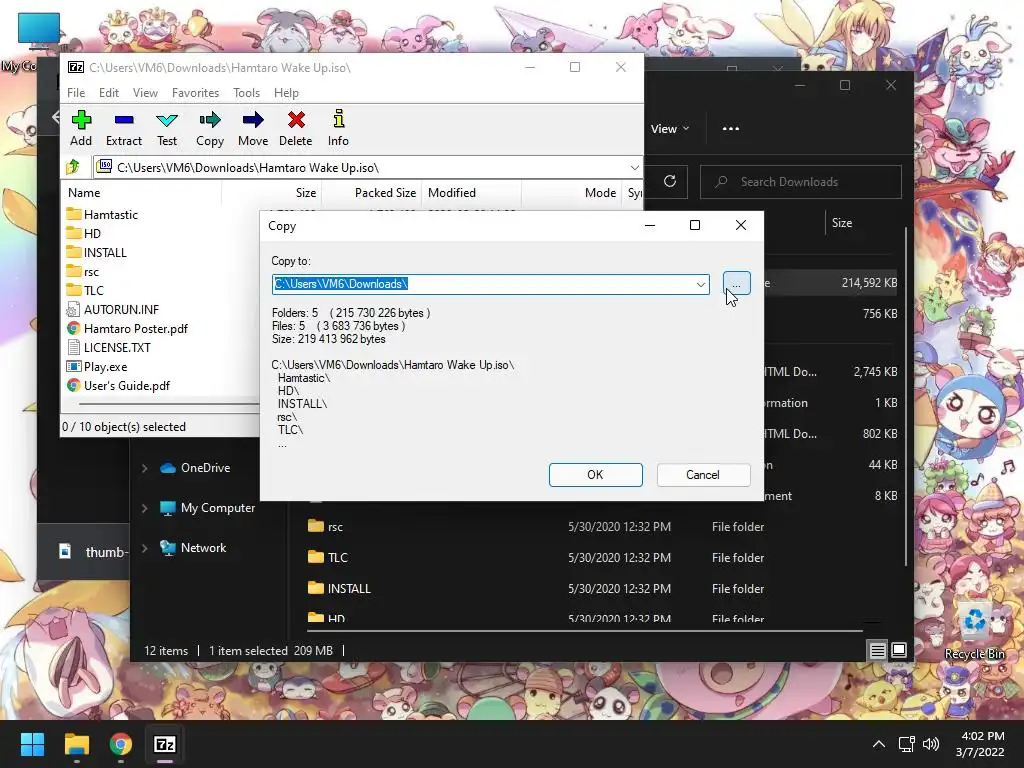The height and width of the screenshot is (768, 1024).
Task: Click the volume icon in system tray
Action: coord(931,744)
